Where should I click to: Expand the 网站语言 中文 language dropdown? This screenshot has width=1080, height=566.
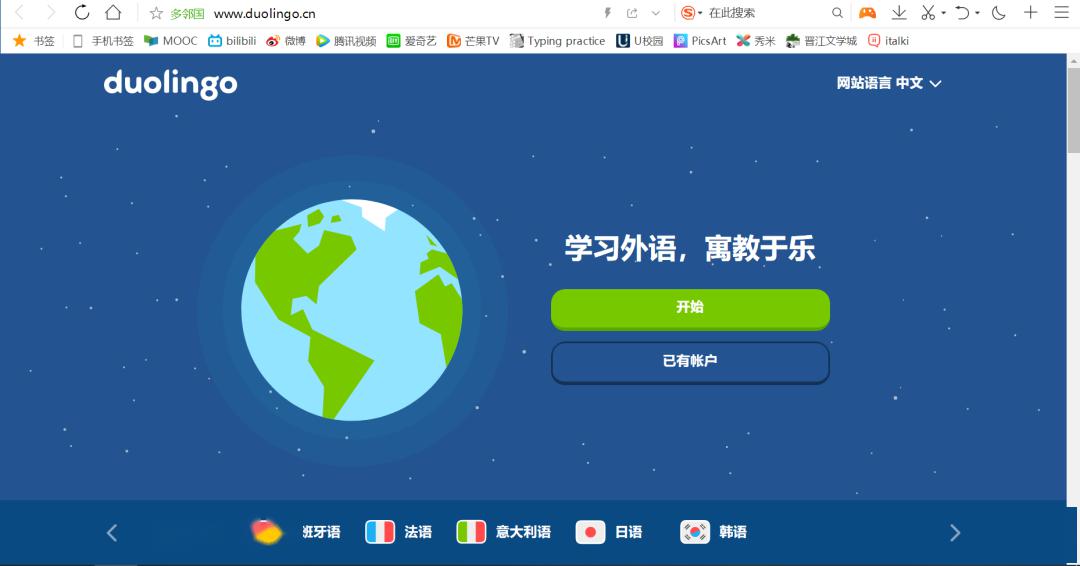point(889,83)
